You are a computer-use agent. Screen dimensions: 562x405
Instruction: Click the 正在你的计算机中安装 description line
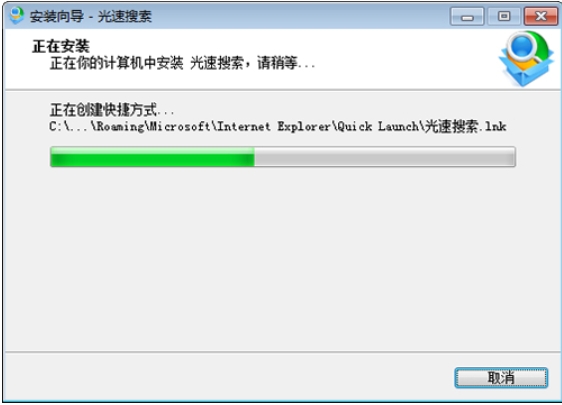click(x=182, y=63)
